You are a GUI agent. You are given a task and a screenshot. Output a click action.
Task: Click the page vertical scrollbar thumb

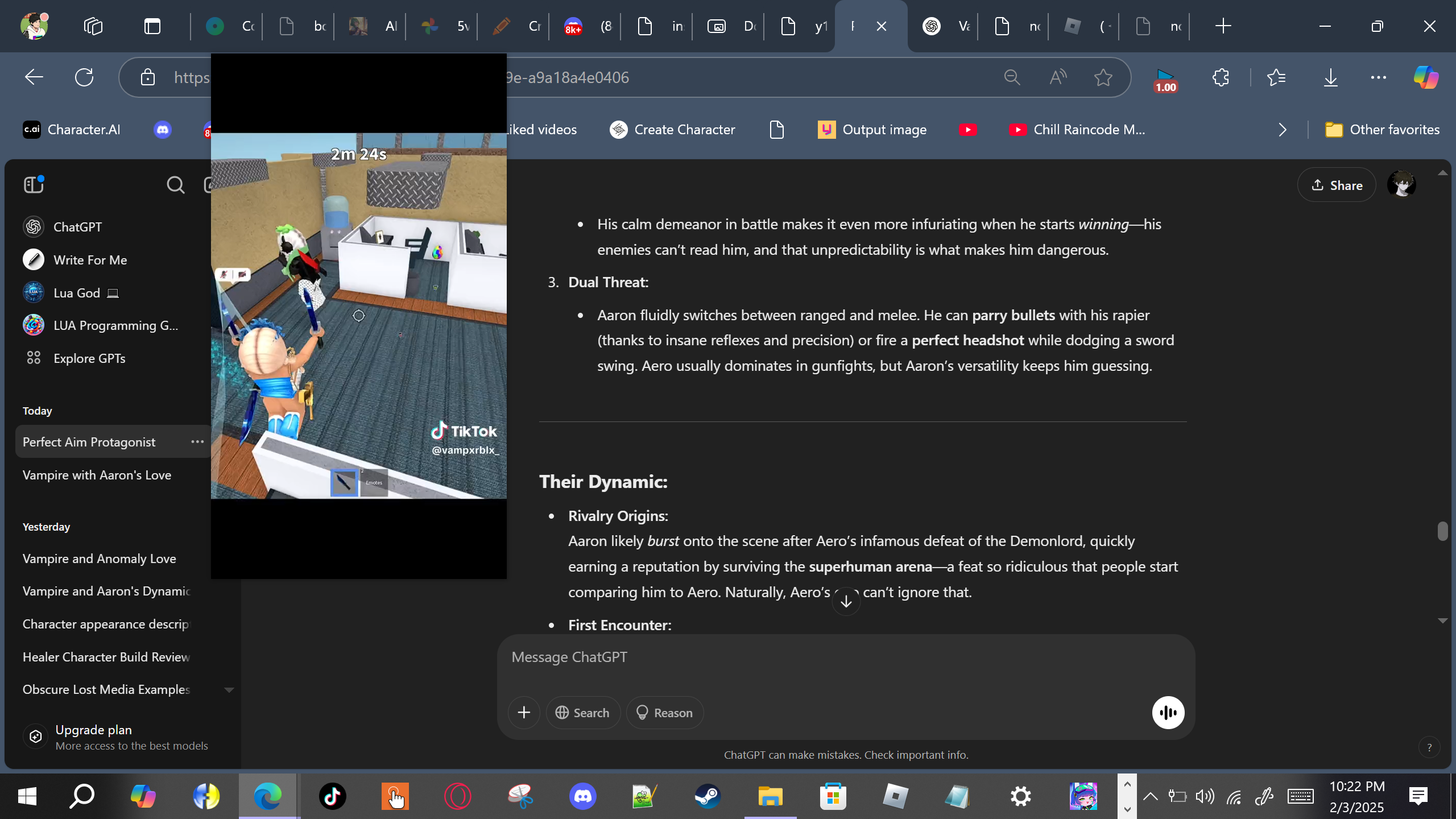coord(1442,531)
